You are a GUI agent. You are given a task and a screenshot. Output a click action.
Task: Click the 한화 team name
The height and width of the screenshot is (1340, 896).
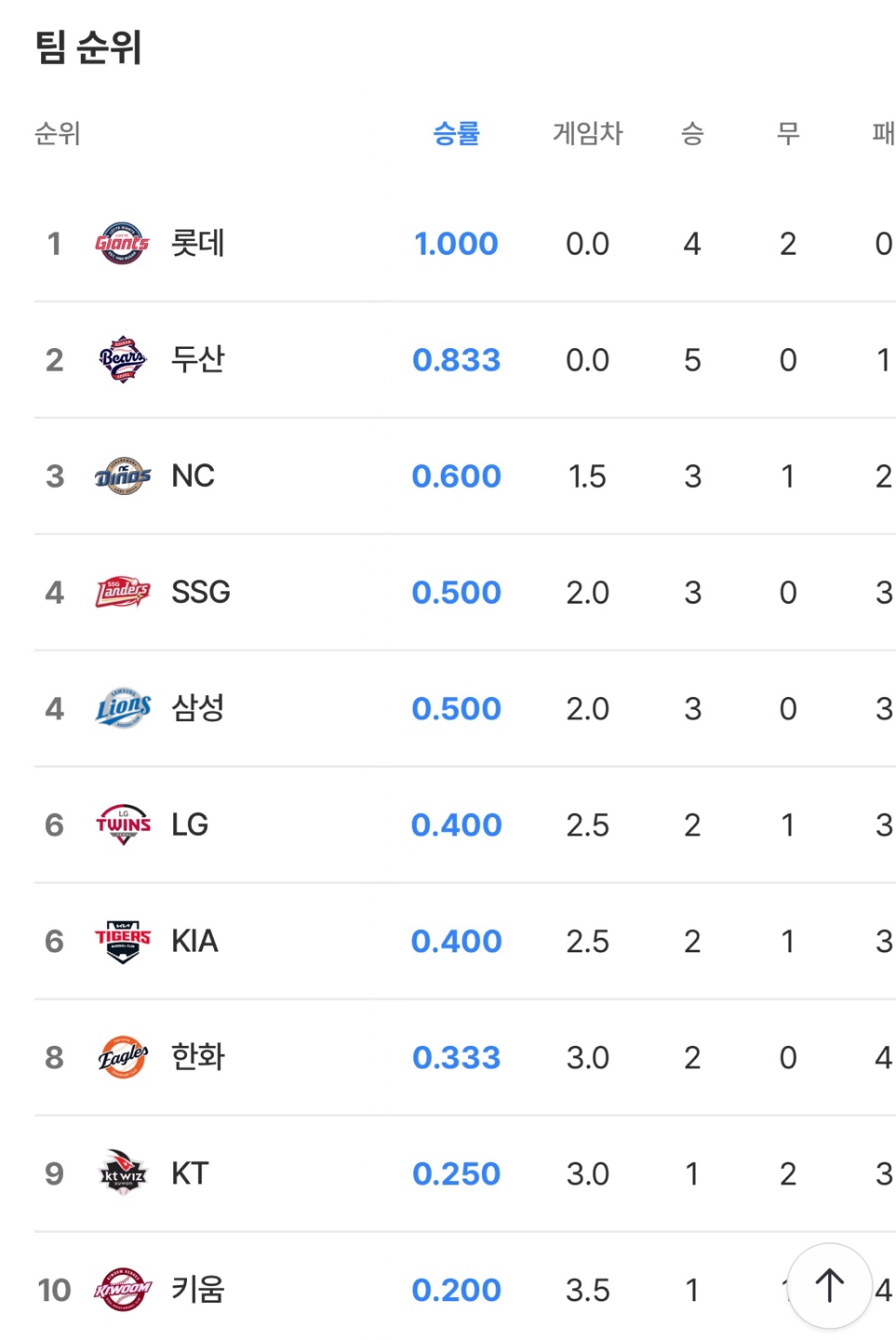tap(198, 1058)
